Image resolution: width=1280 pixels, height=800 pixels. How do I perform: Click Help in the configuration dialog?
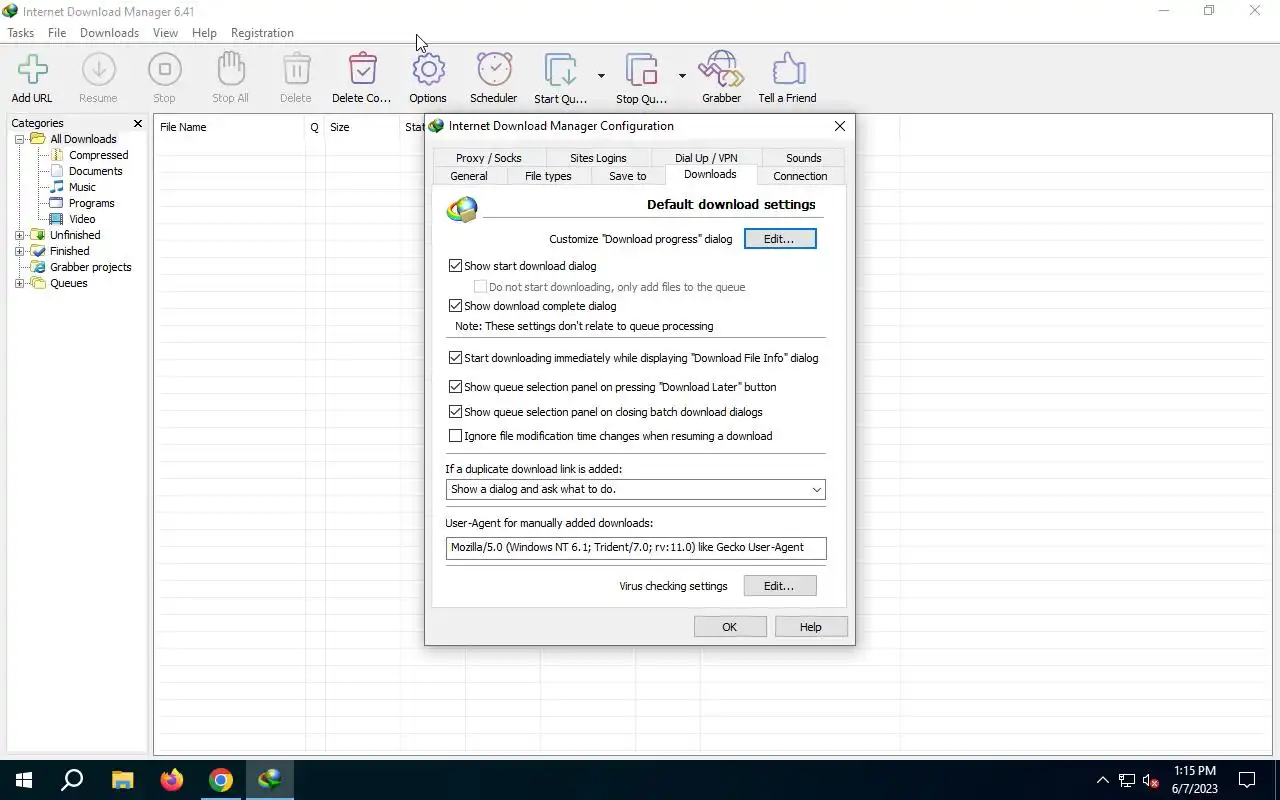pyautogui.click(x=811, y=627)
